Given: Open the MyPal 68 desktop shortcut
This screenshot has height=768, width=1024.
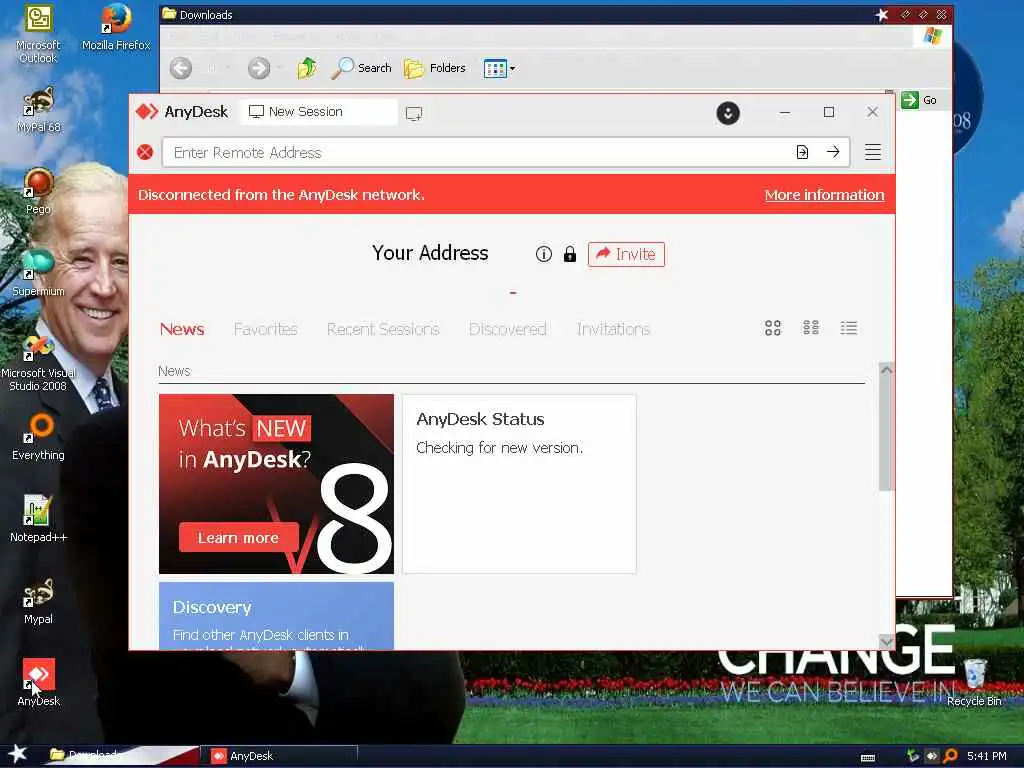Looking at the screenshot, I should tap(39, 109).
